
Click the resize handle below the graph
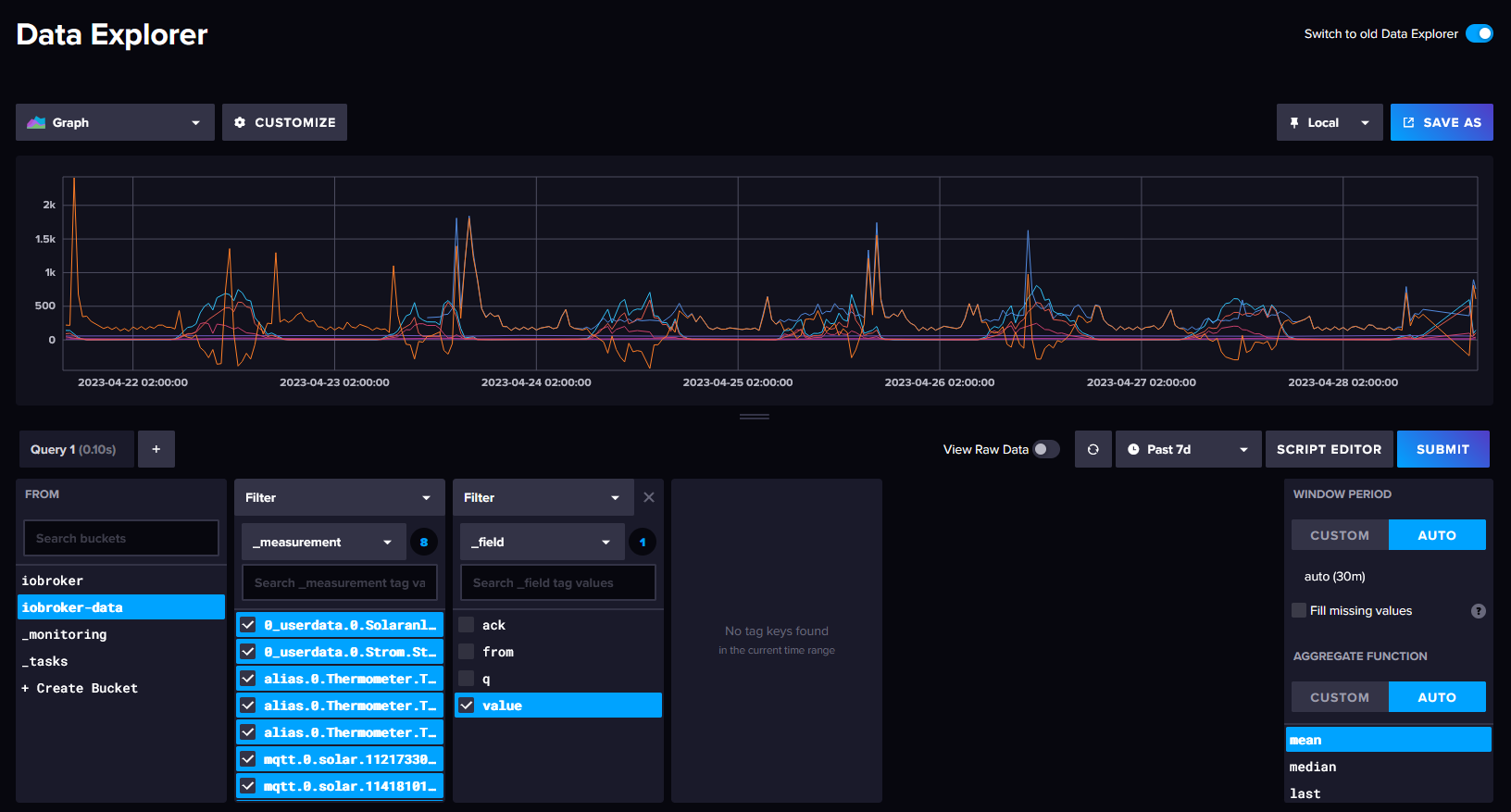[x=755, y=417]
